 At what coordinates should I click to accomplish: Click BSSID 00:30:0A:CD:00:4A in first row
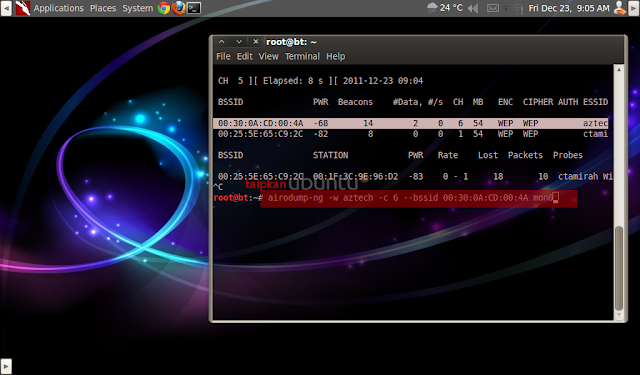click(x=260, y=123)
